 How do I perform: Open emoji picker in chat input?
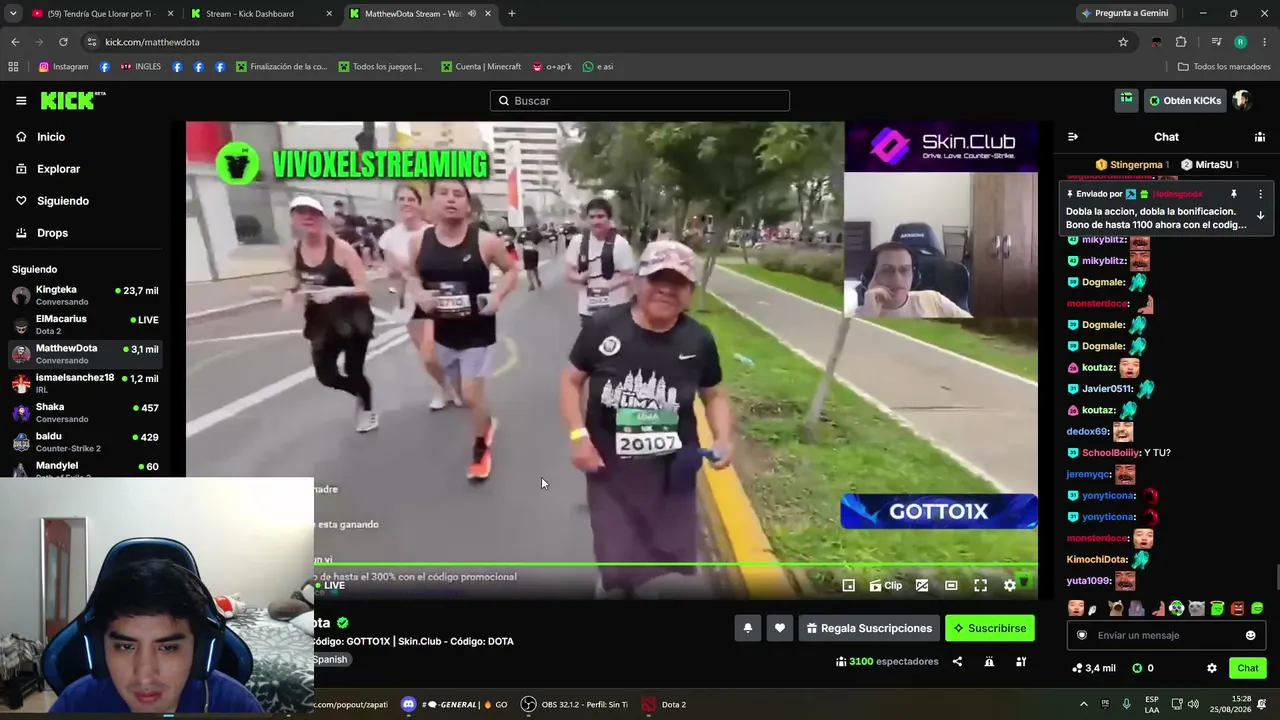tap(1250, 635)
